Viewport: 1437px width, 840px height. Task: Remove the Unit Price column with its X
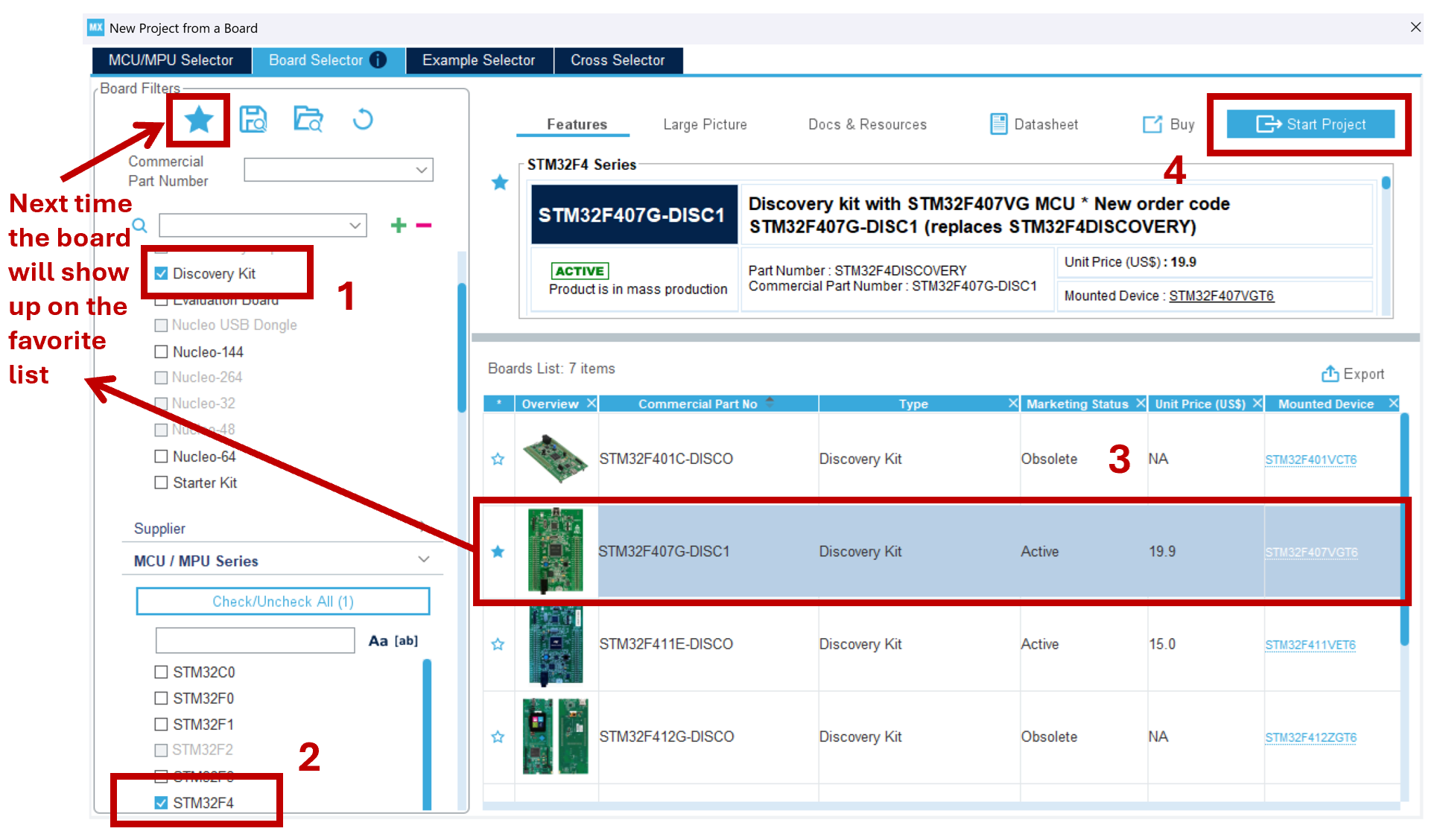(1257, 403)
